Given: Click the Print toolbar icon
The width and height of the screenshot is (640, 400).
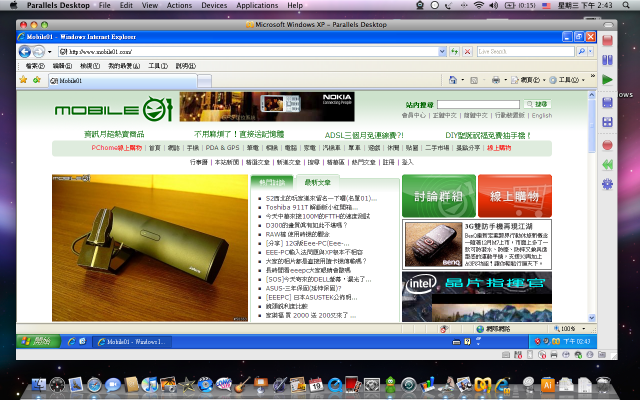Looking at the screenshot, I should point(496,80).
